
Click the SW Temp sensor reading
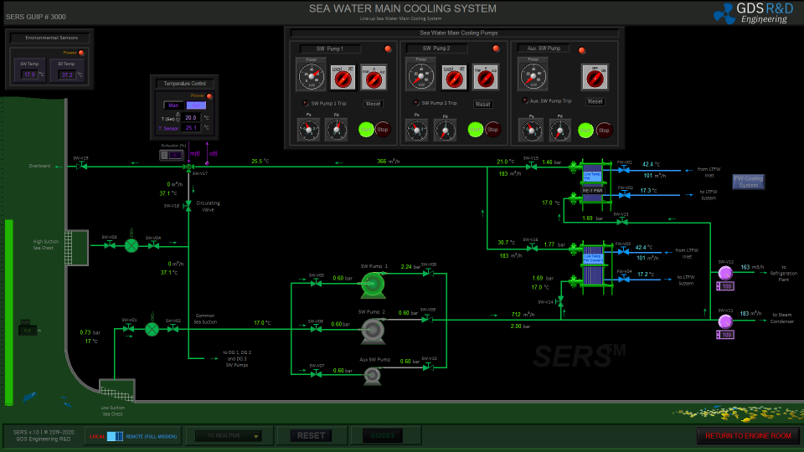[x=30, y=75]
